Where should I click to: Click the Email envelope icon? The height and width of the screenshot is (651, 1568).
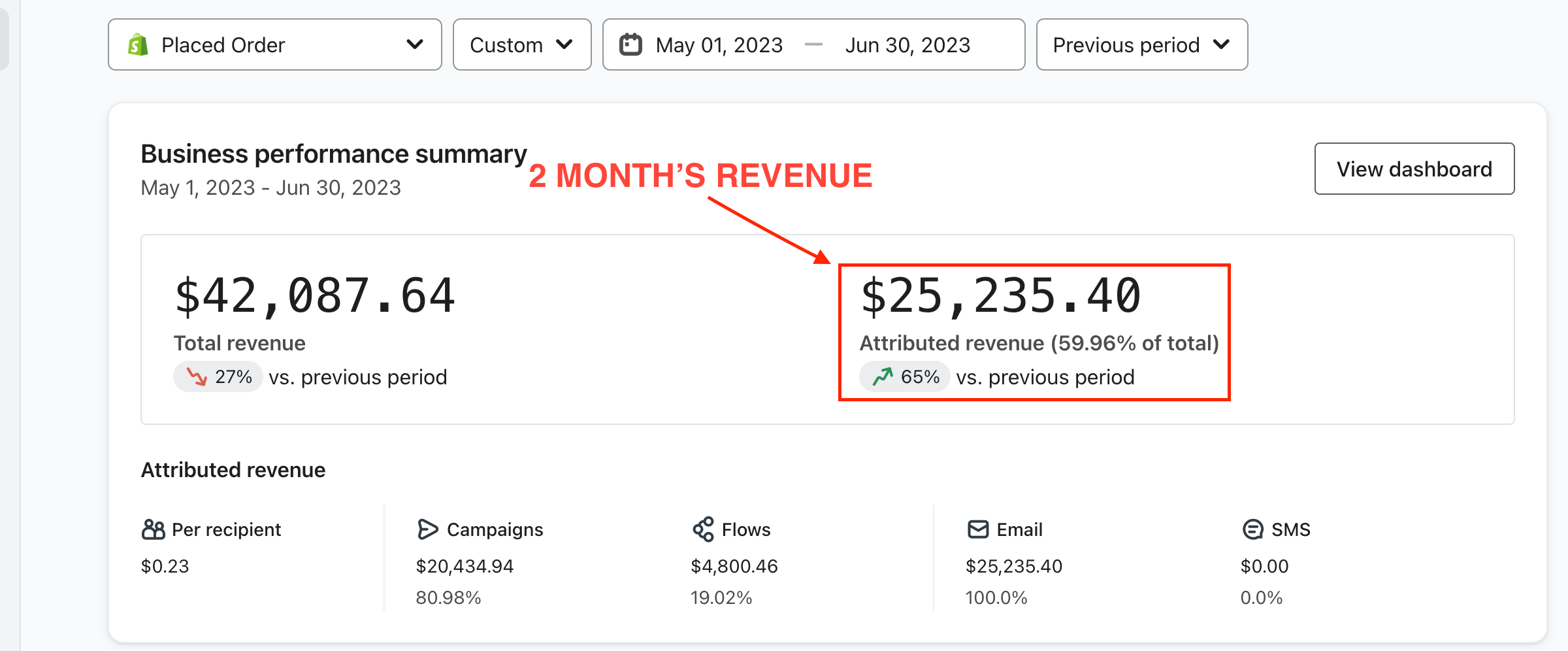coord(977,529)
